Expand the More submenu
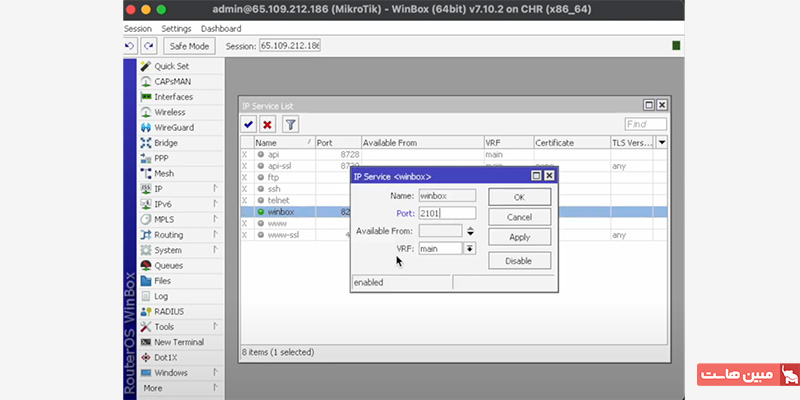This screenshot has height=400, width=800. tap(181, 388)
